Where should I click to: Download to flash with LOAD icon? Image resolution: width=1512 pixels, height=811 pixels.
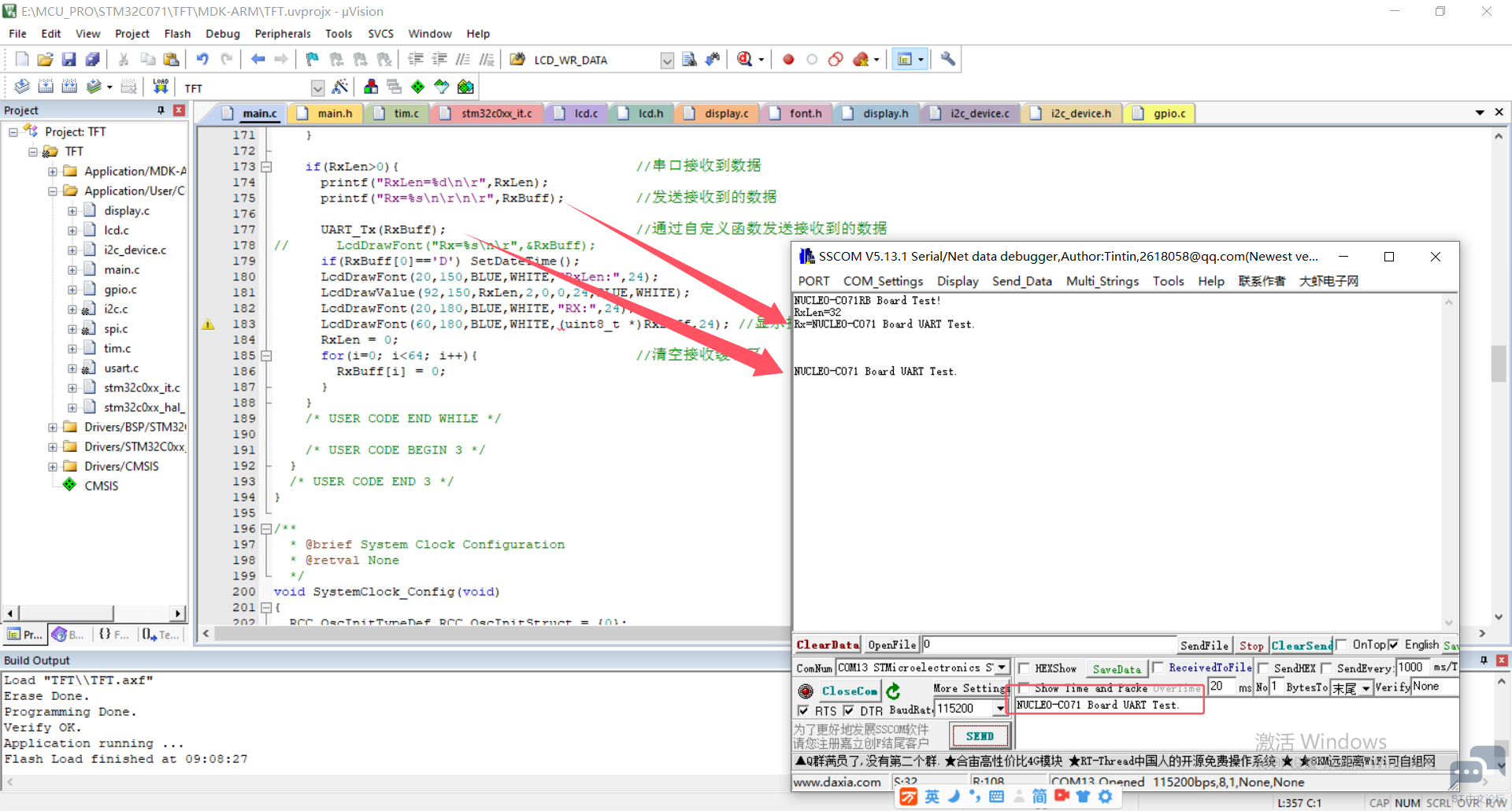(161, 87)
